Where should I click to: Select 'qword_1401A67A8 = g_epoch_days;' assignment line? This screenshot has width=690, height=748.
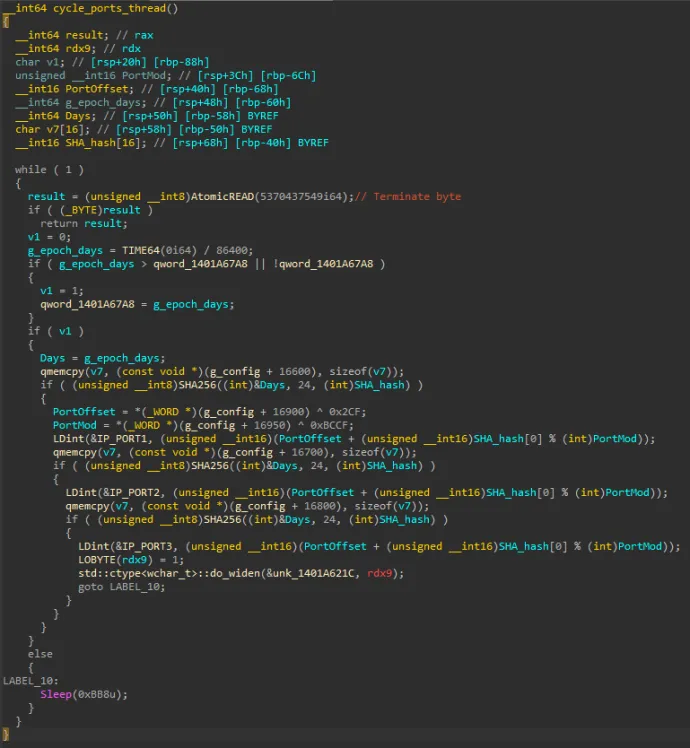tap(137, 304)
